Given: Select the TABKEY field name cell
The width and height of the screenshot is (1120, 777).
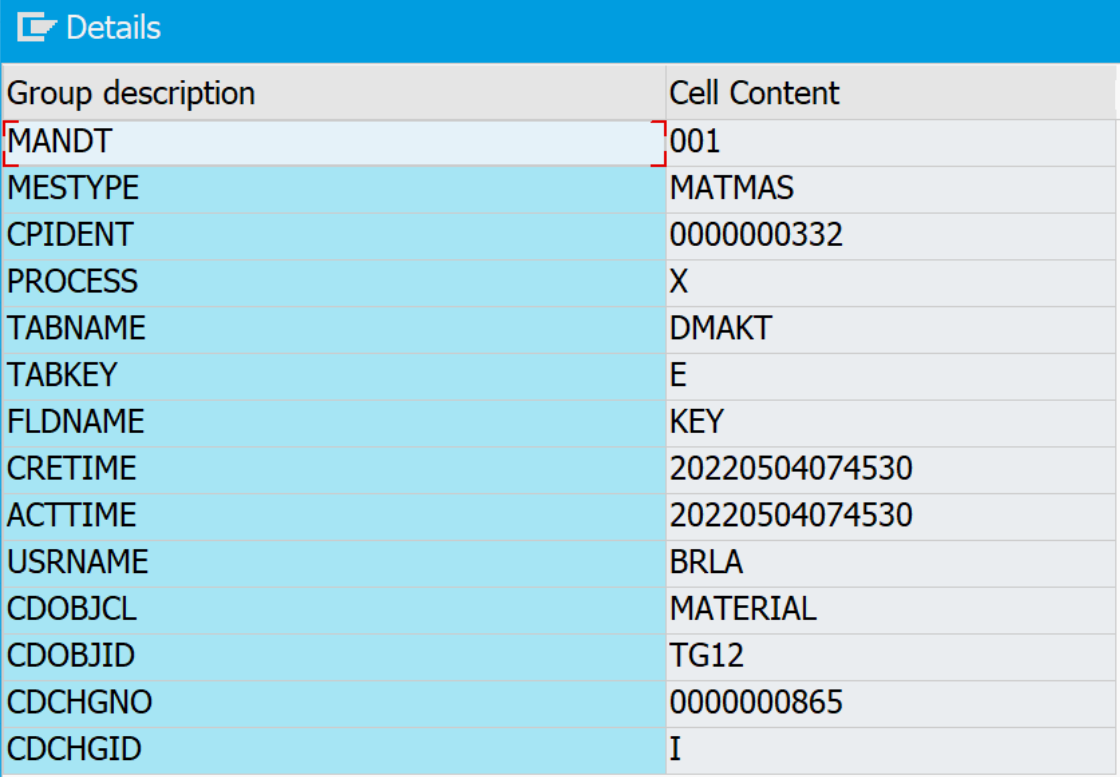Looking at the screenshot, I should (62, 375).
